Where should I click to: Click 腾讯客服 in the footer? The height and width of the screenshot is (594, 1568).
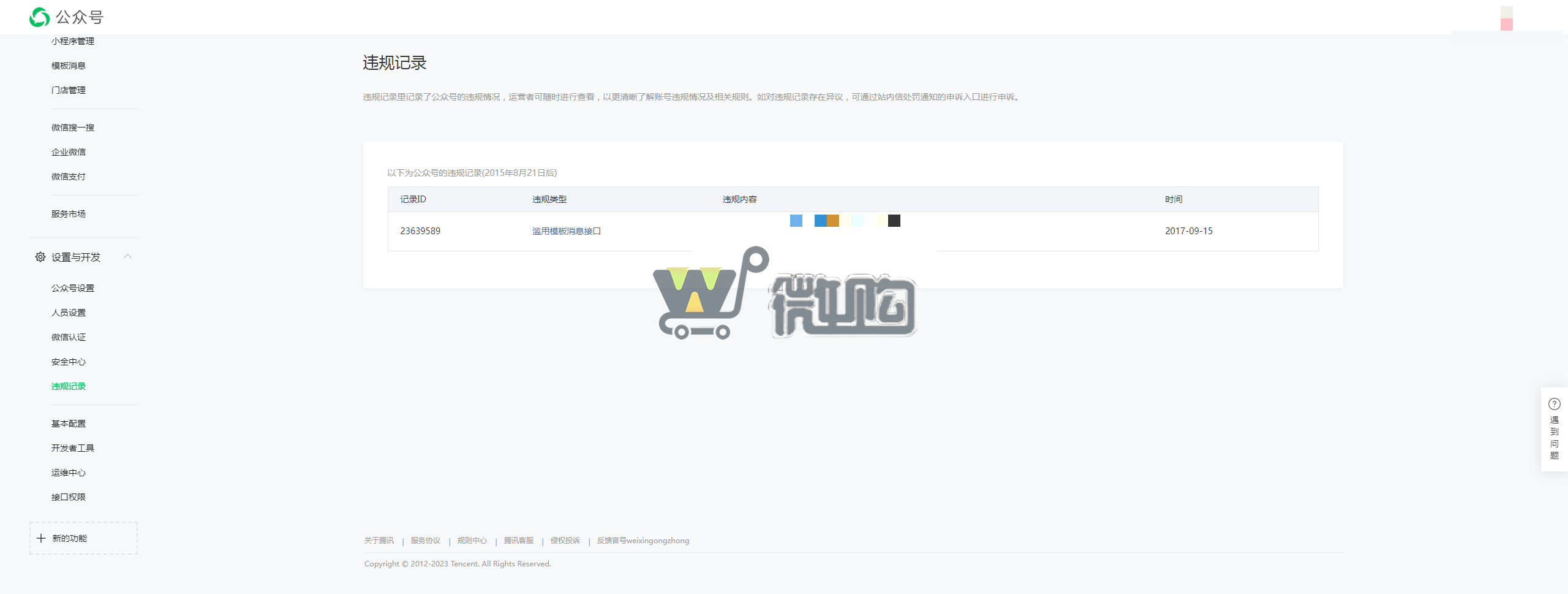(518, 540)
